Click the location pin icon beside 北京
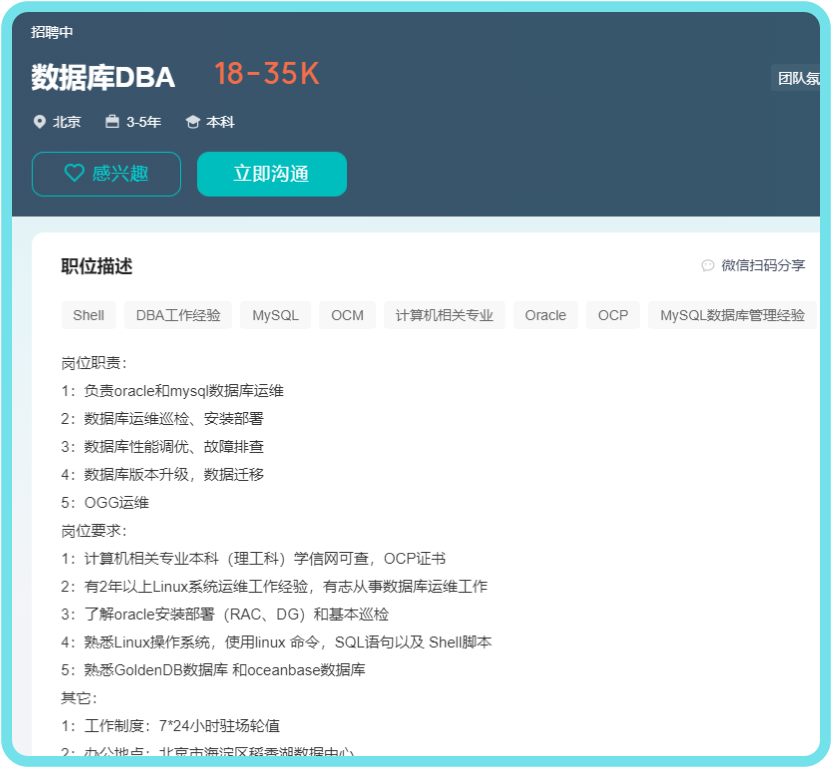Viewport: 832px width, 768px height. (40, 122)
